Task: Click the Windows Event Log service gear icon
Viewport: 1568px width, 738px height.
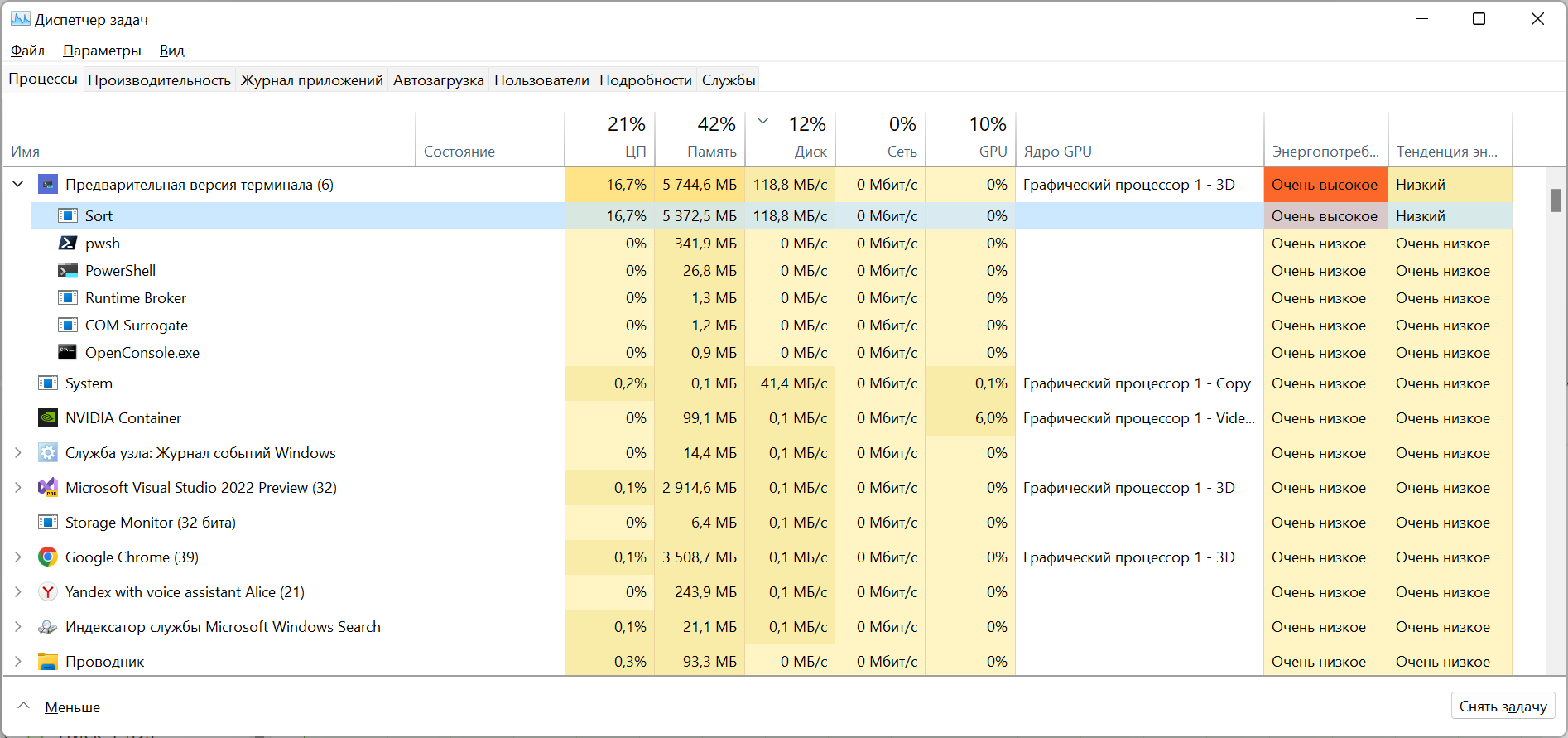Action: pyautogui.click(x=48, y=452)
